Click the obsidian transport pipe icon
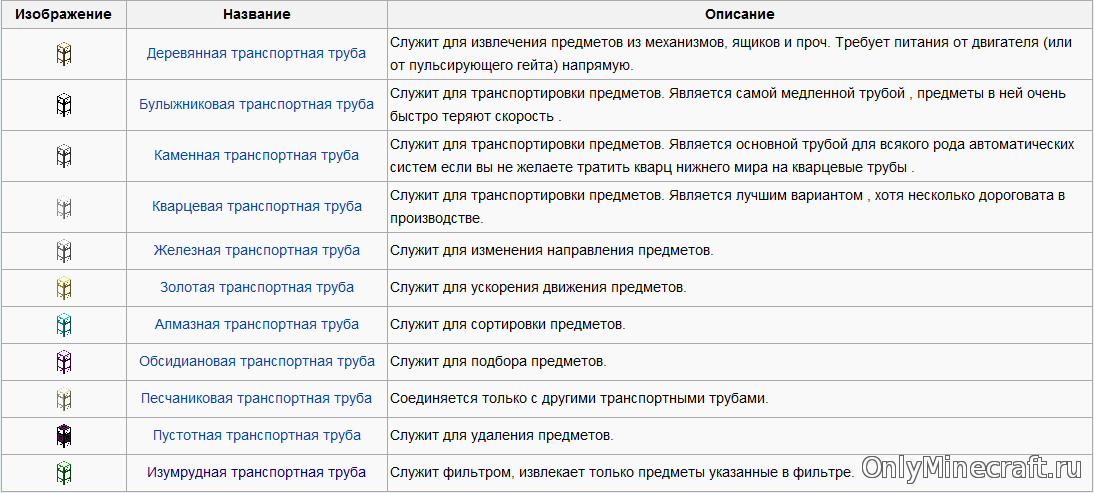Screen dimensions: 1094x493 click(x=64, y=361)
